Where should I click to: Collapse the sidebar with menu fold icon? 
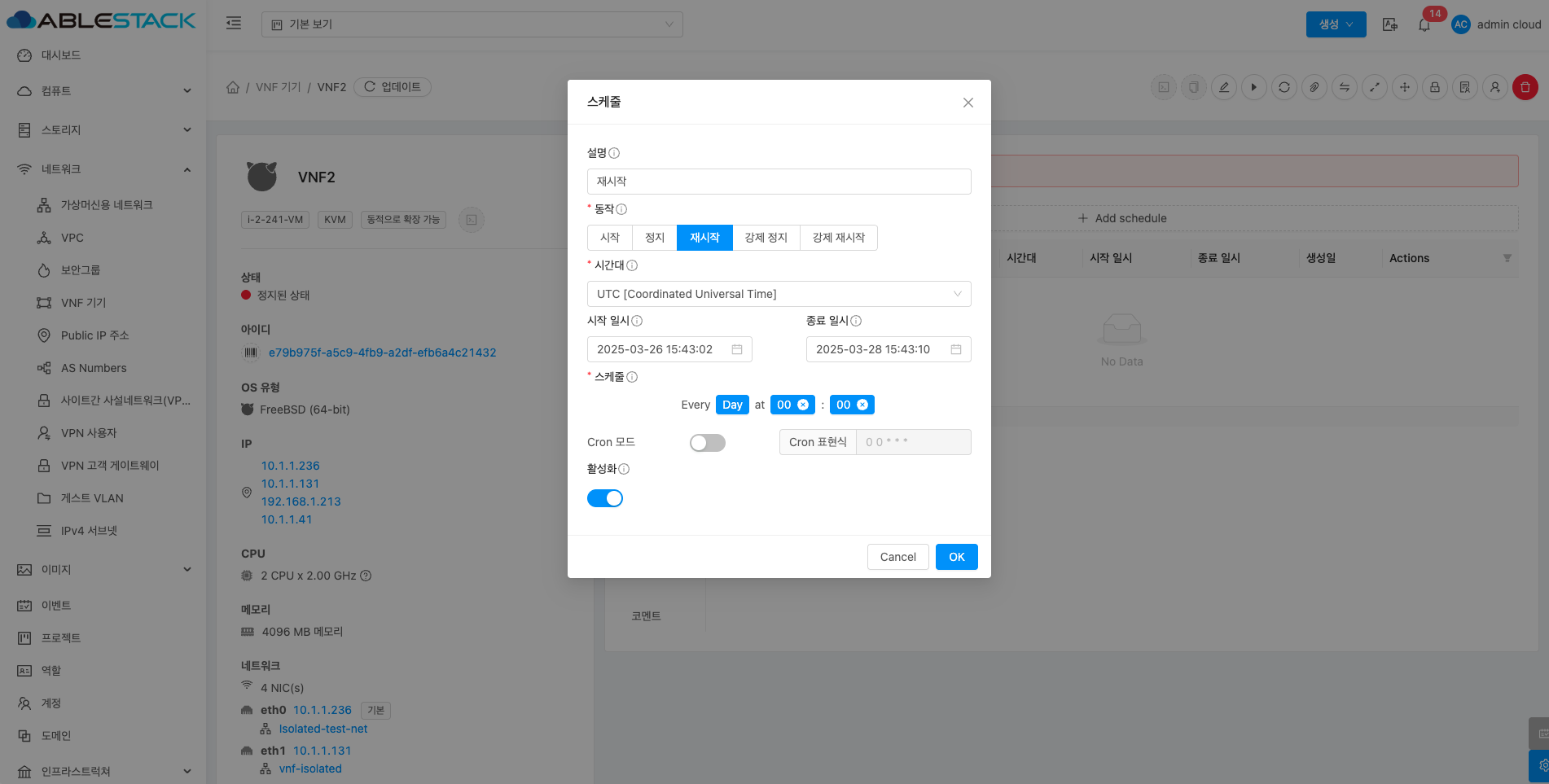pos(234,24)
